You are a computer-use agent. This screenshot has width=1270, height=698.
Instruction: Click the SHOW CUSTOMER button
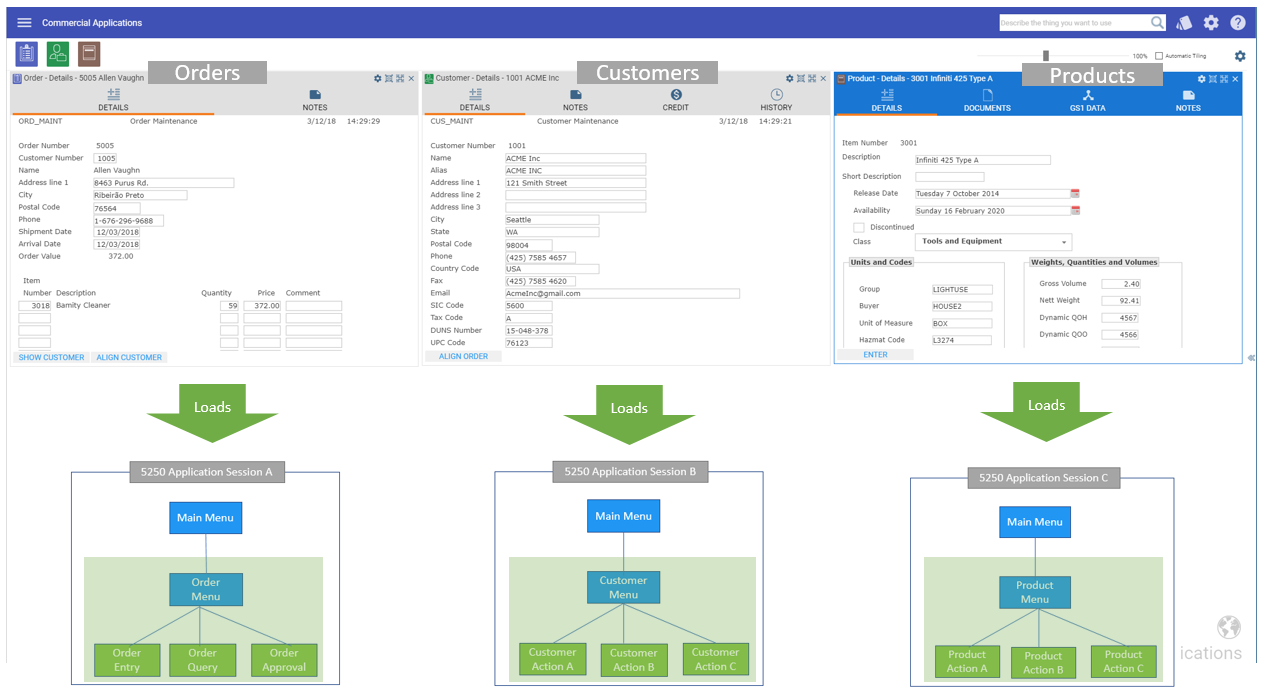(52, 357)
